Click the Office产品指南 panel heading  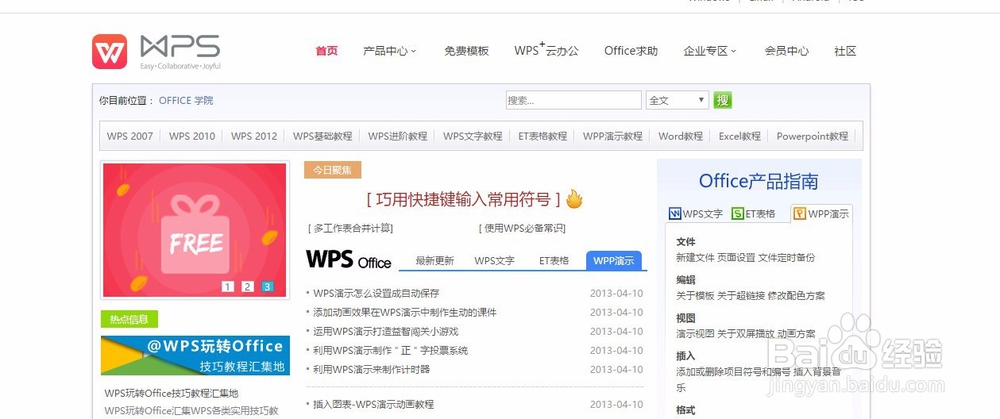(x=758, y=181)
